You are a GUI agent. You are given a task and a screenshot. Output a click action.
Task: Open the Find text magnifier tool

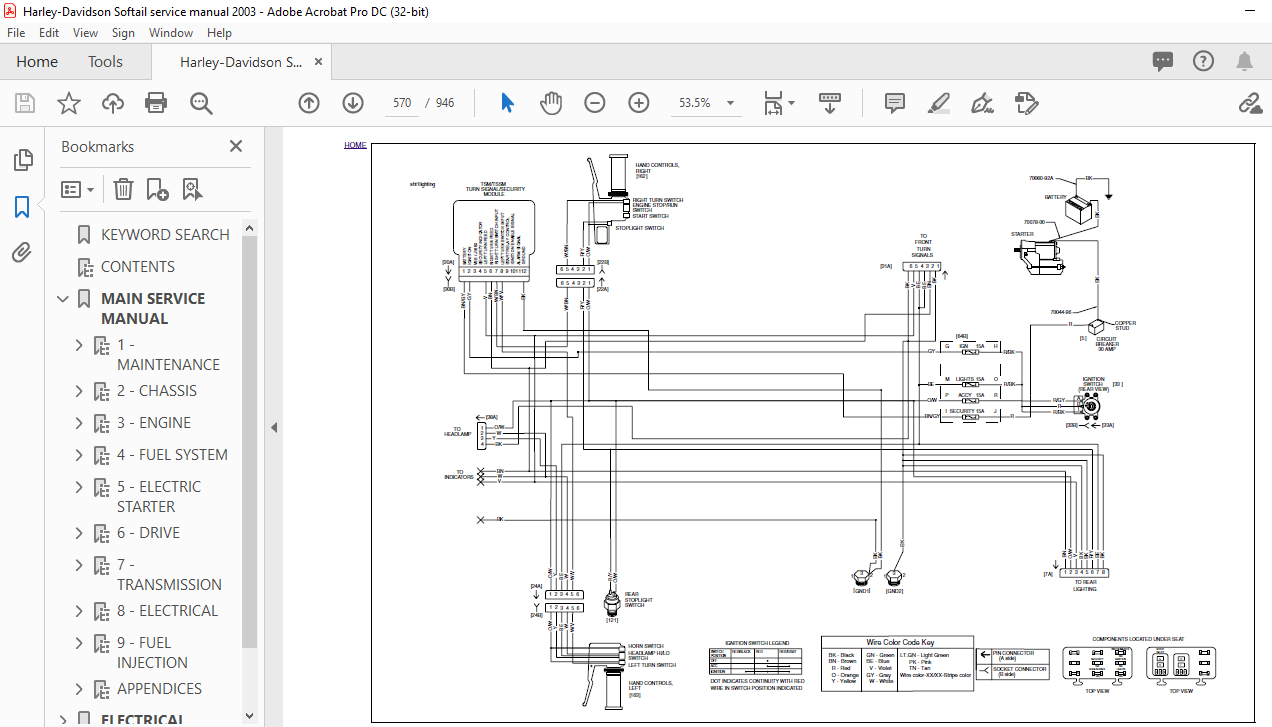[x=202, y=103]
